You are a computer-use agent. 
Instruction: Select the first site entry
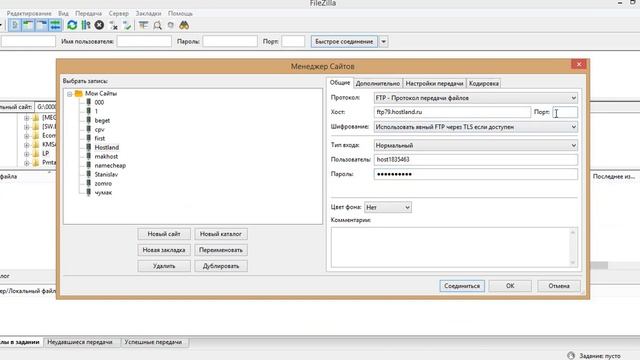[100, 138]
